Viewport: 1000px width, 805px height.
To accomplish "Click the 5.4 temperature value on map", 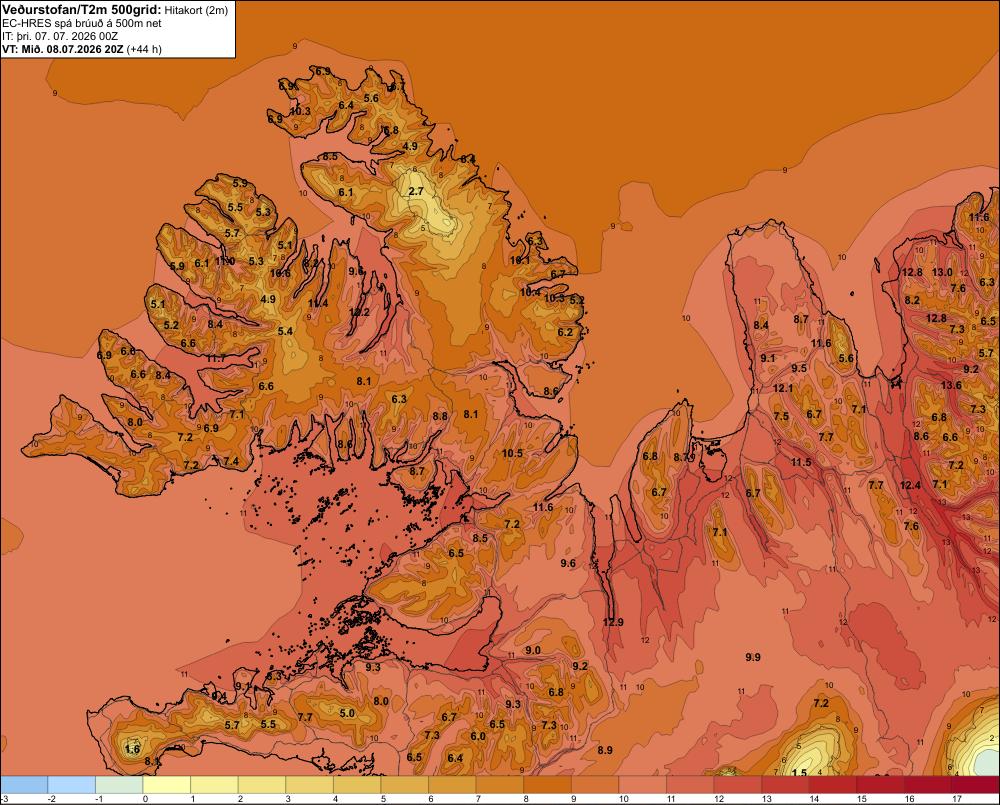I will (285, 330).
